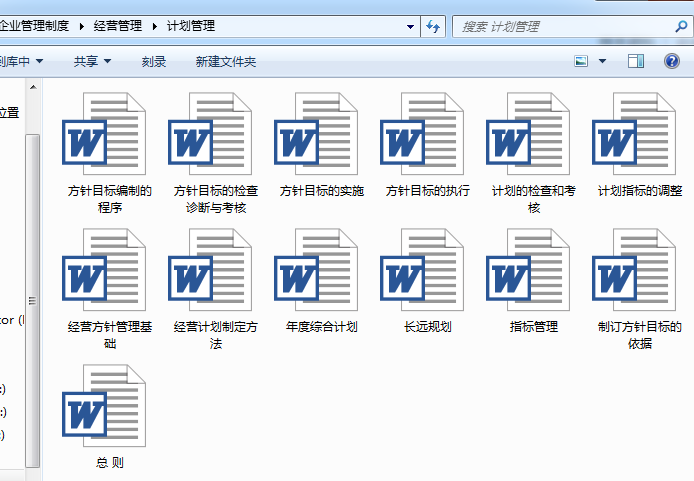Click the navigation pane scrollbar thumb
694x481 pixels.
point(32,301)
